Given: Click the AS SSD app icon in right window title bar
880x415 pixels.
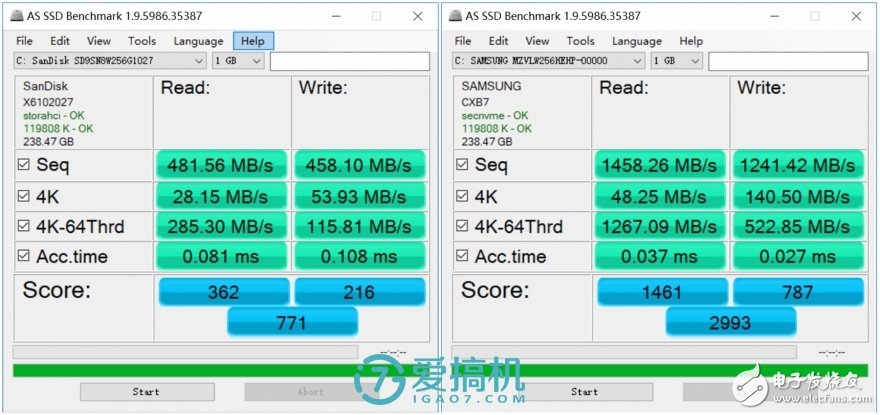Looking at the screenshot, I should click(x=456, y=16).
